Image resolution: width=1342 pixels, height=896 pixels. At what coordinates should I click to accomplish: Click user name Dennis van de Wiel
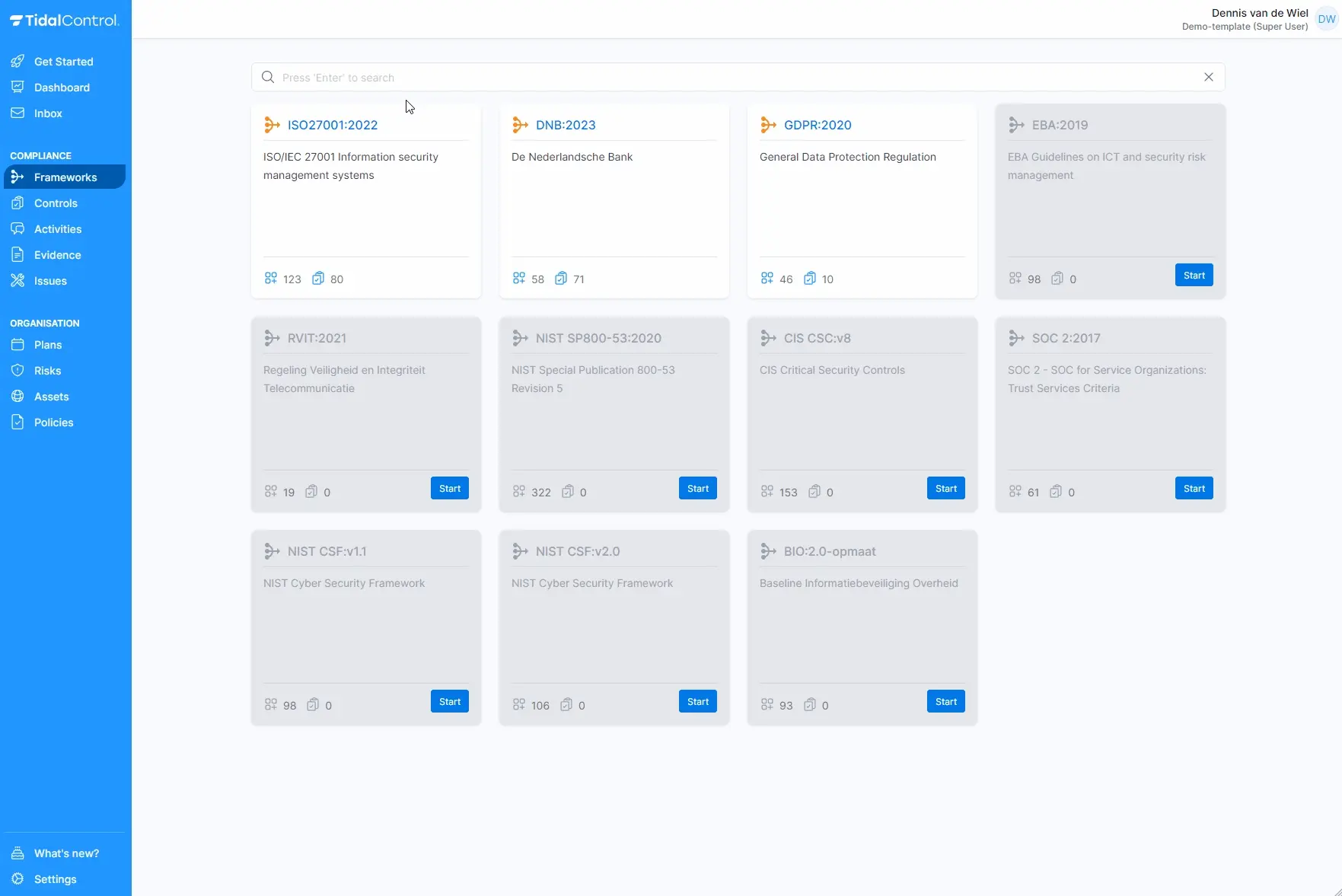point(1260,13)
